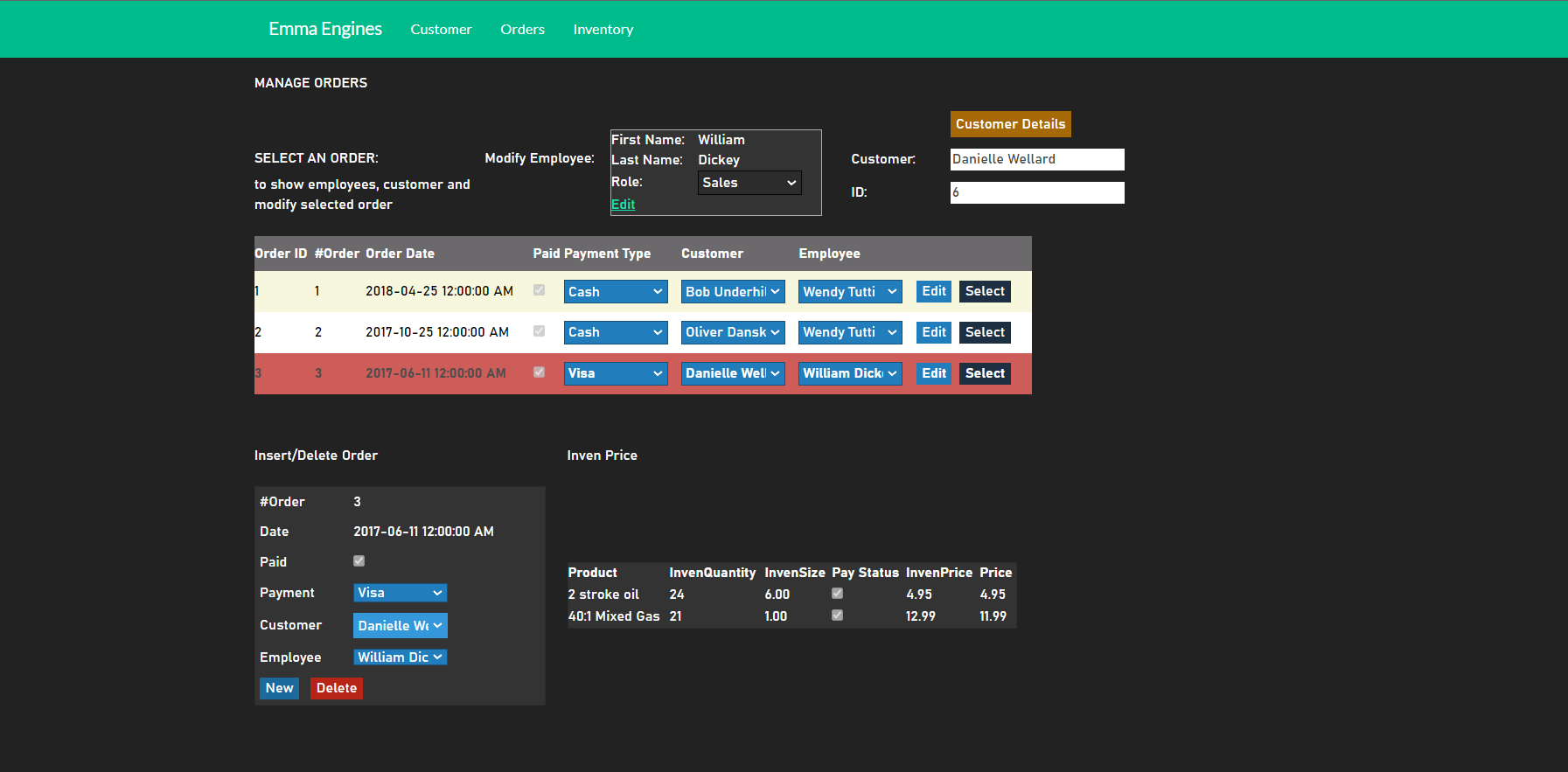Image resolution: width=1568 pixels, height=772 pixels.
Task: Toggle Pay Status checkbox for 2 stroke oil
Action: click(837, 594)
